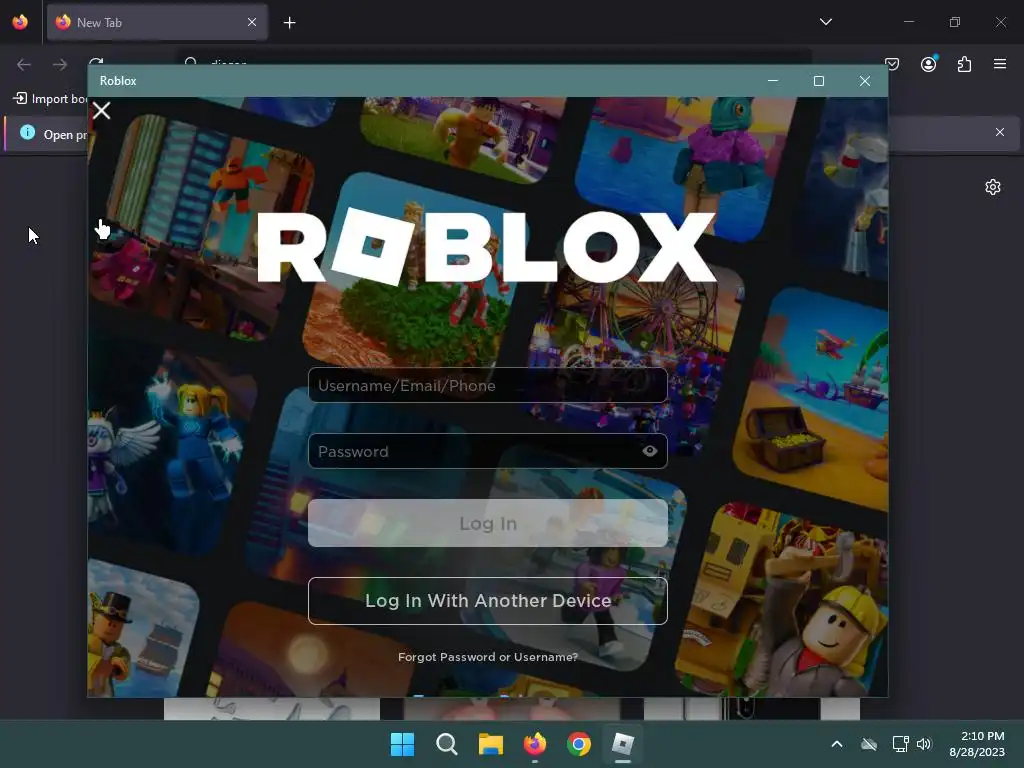Open the new tab personalize gear icon
The width and height of the screenshot is (1024, 768).
(993, 187)
